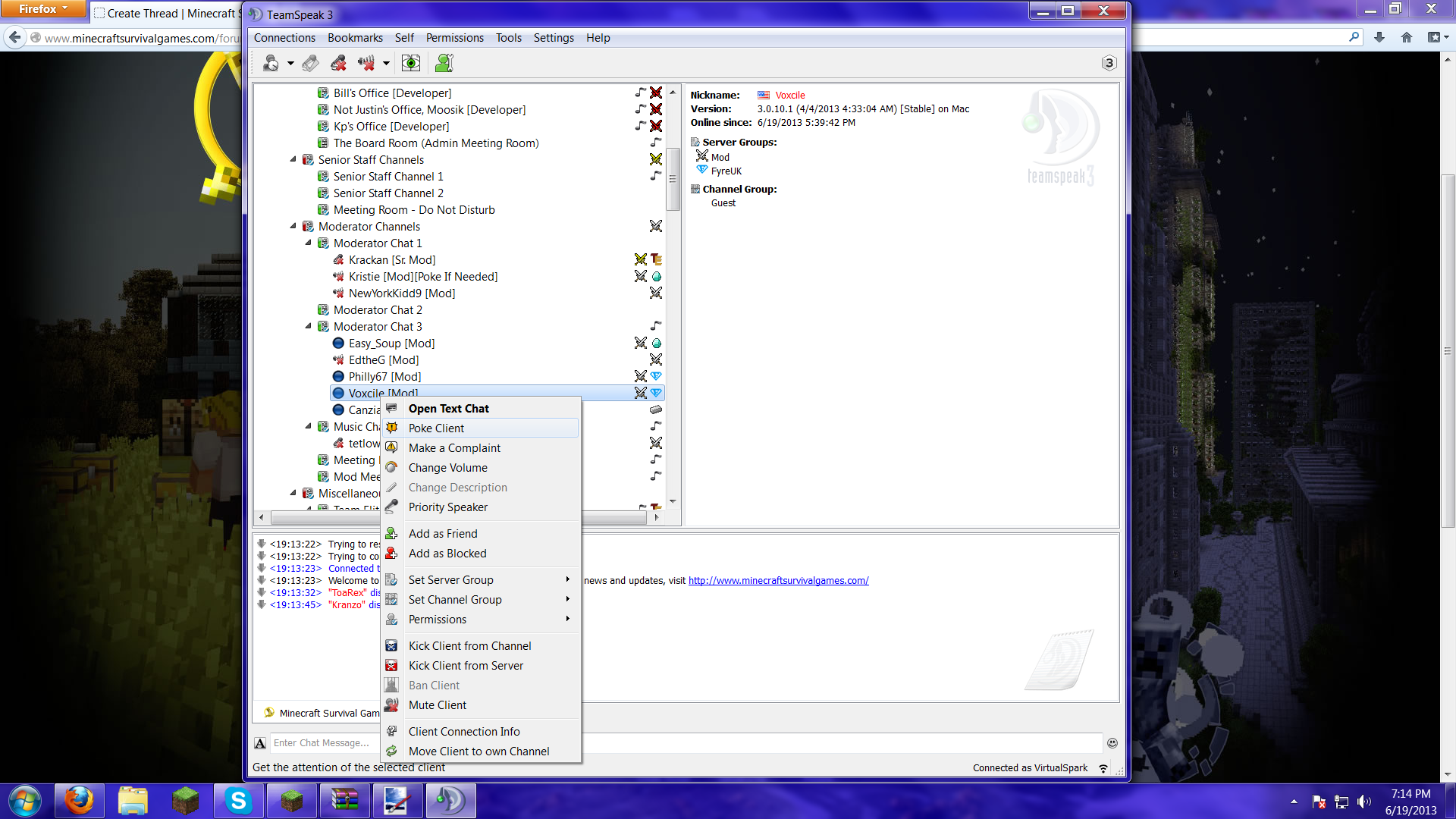Click the volume icon in system tray
This screenshot has width=1456, height=819.
(1364, 802)
